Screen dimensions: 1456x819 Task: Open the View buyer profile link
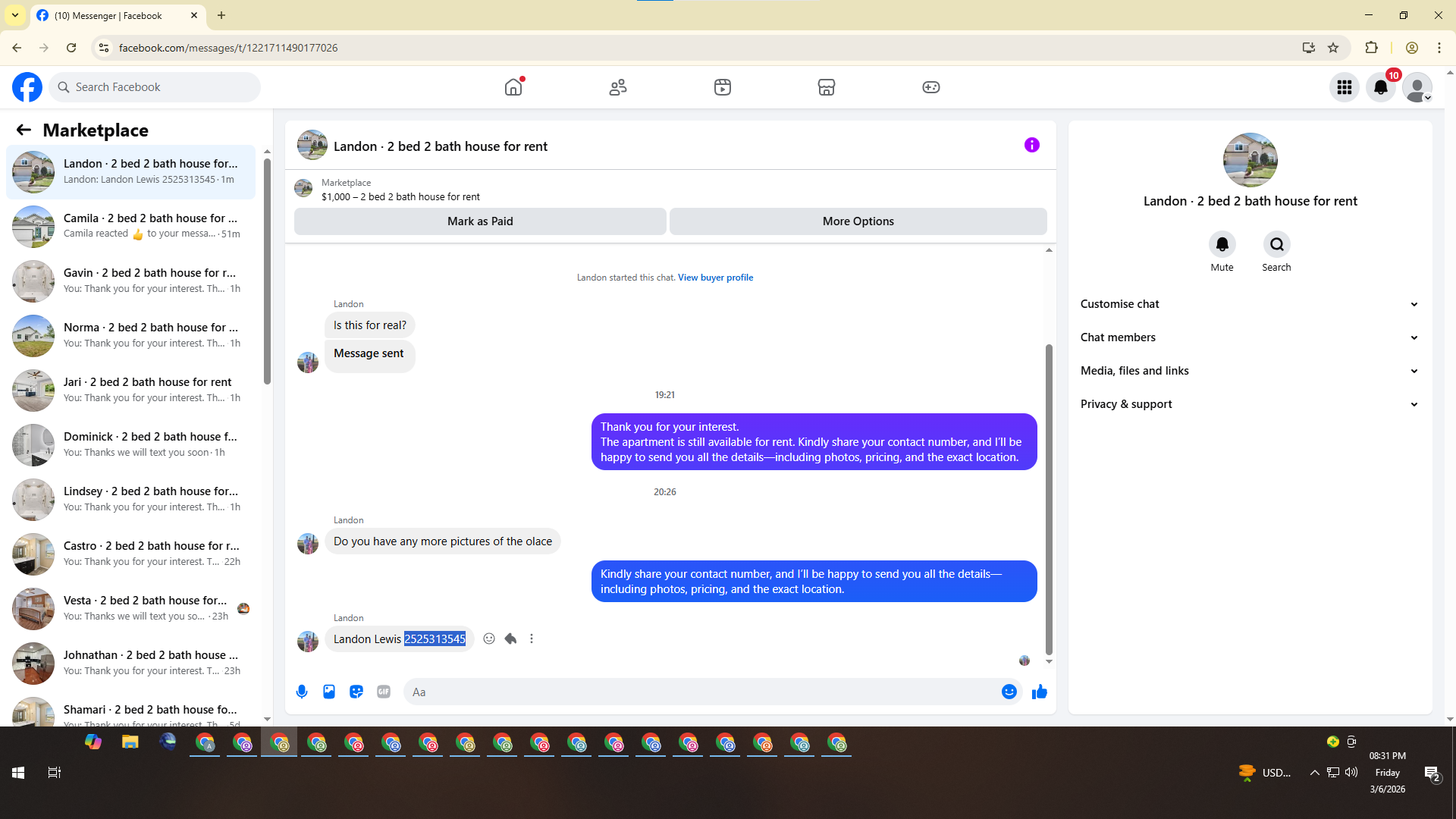point(715,278)
